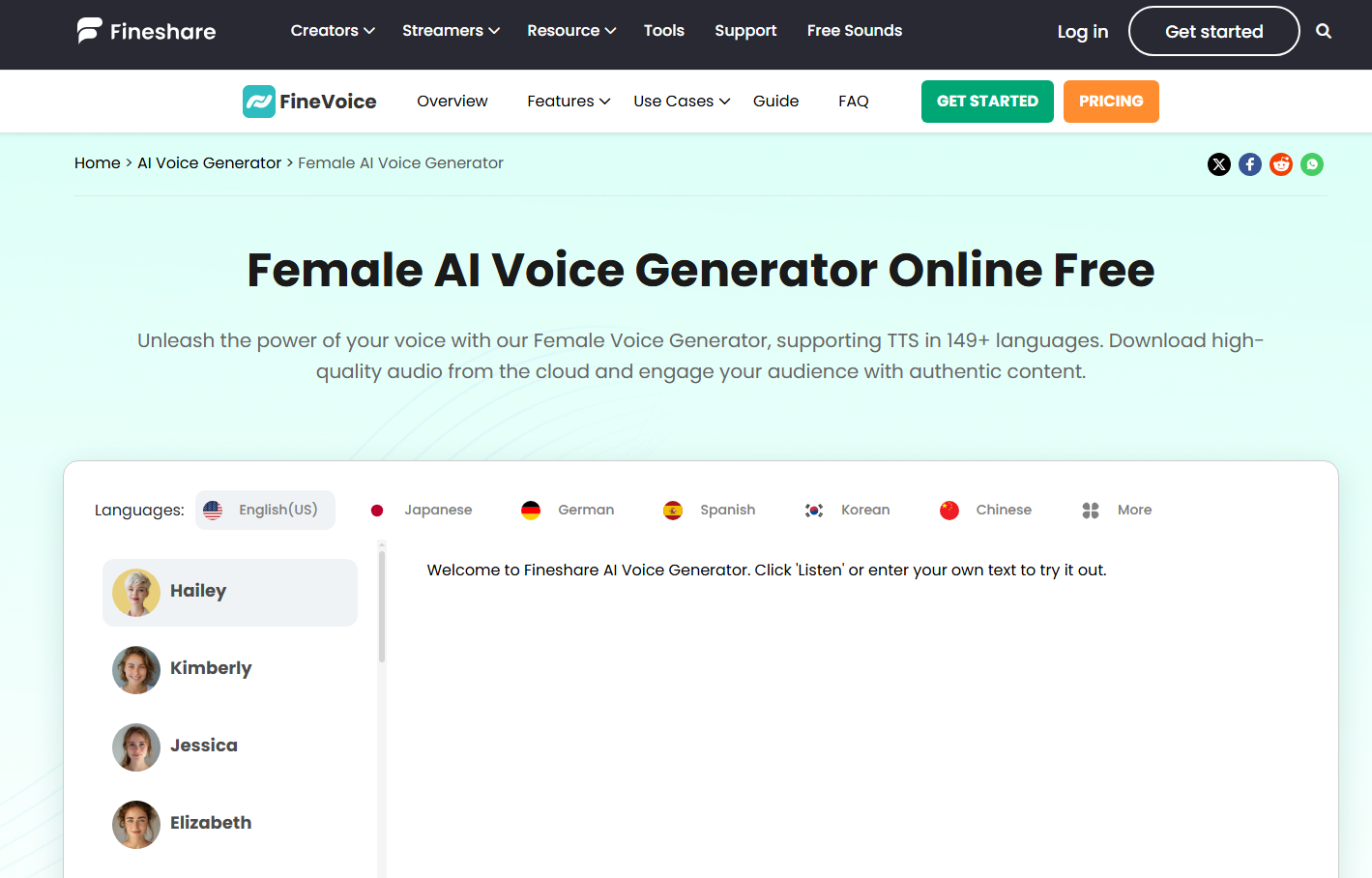This screenshot has width=1372, height=878.
Task: Open the FAQ section
Action: pyautogui.click(x=853, y=101)
